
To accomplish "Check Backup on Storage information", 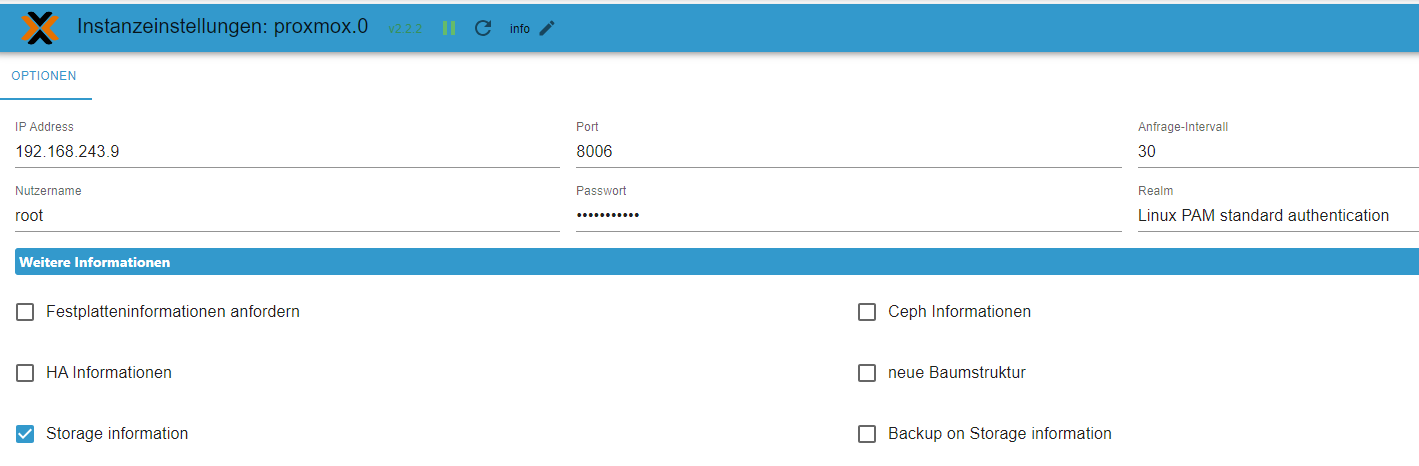I will click(x=867, y=434).
